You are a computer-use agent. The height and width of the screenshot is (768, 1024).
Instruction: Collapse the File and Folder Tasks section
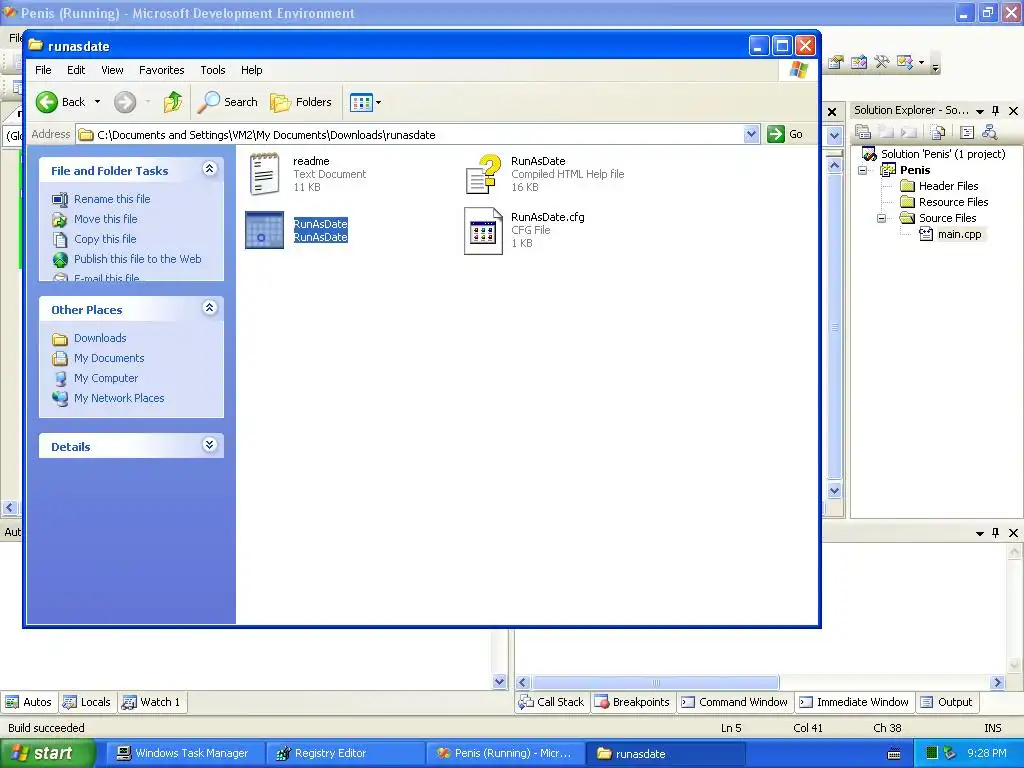pos(210,169)
